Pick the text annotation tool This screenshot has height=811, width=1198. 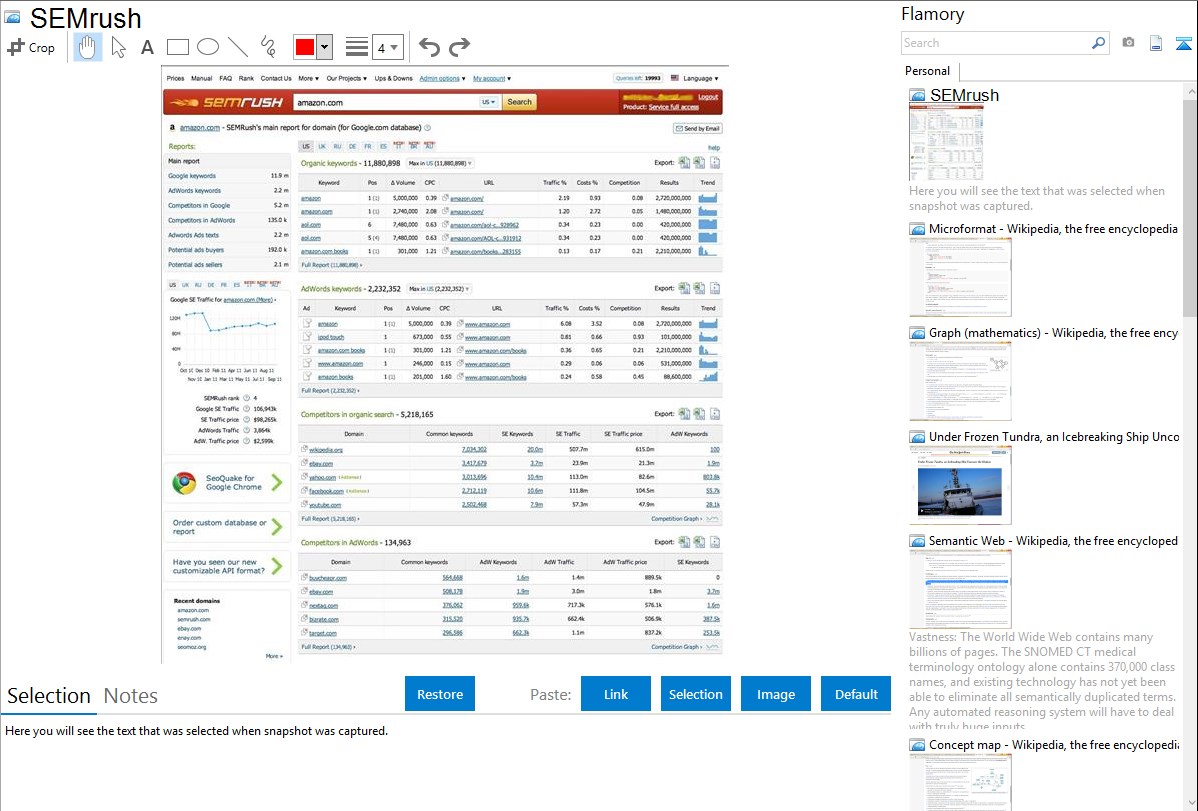(x=147, y=47)
